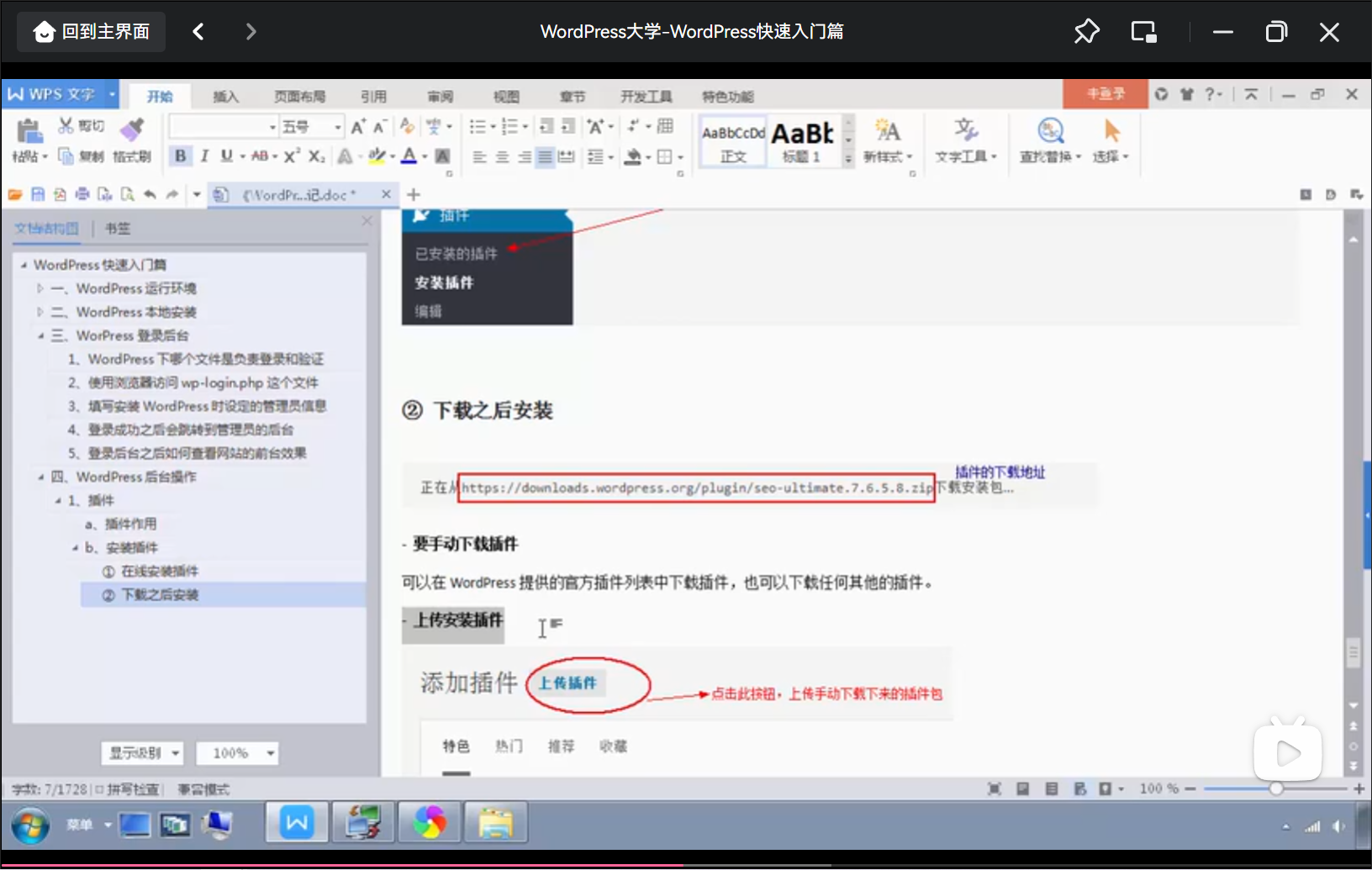The image size is (1372, 870).
Task: Switch to the 插入 ribbon tab
Action: (x=225, y=97)
